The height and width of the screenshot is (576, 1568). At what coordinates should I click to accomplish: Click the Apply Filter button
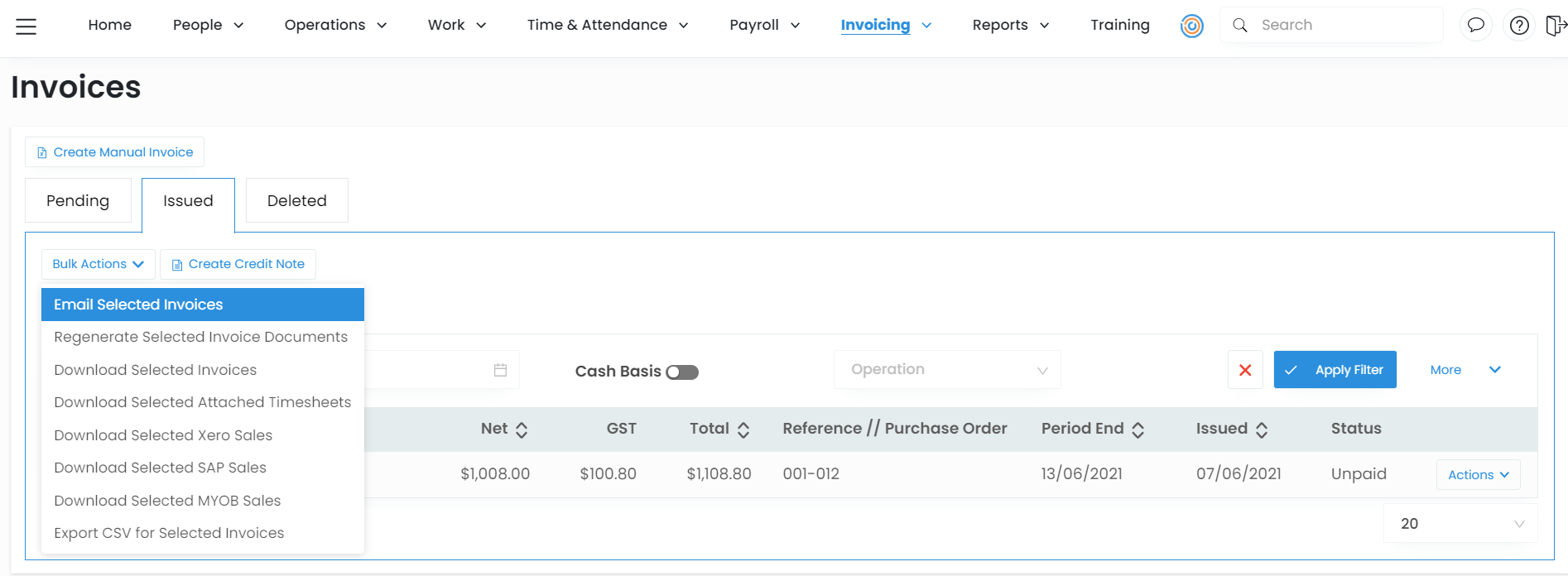point(1335,370)
